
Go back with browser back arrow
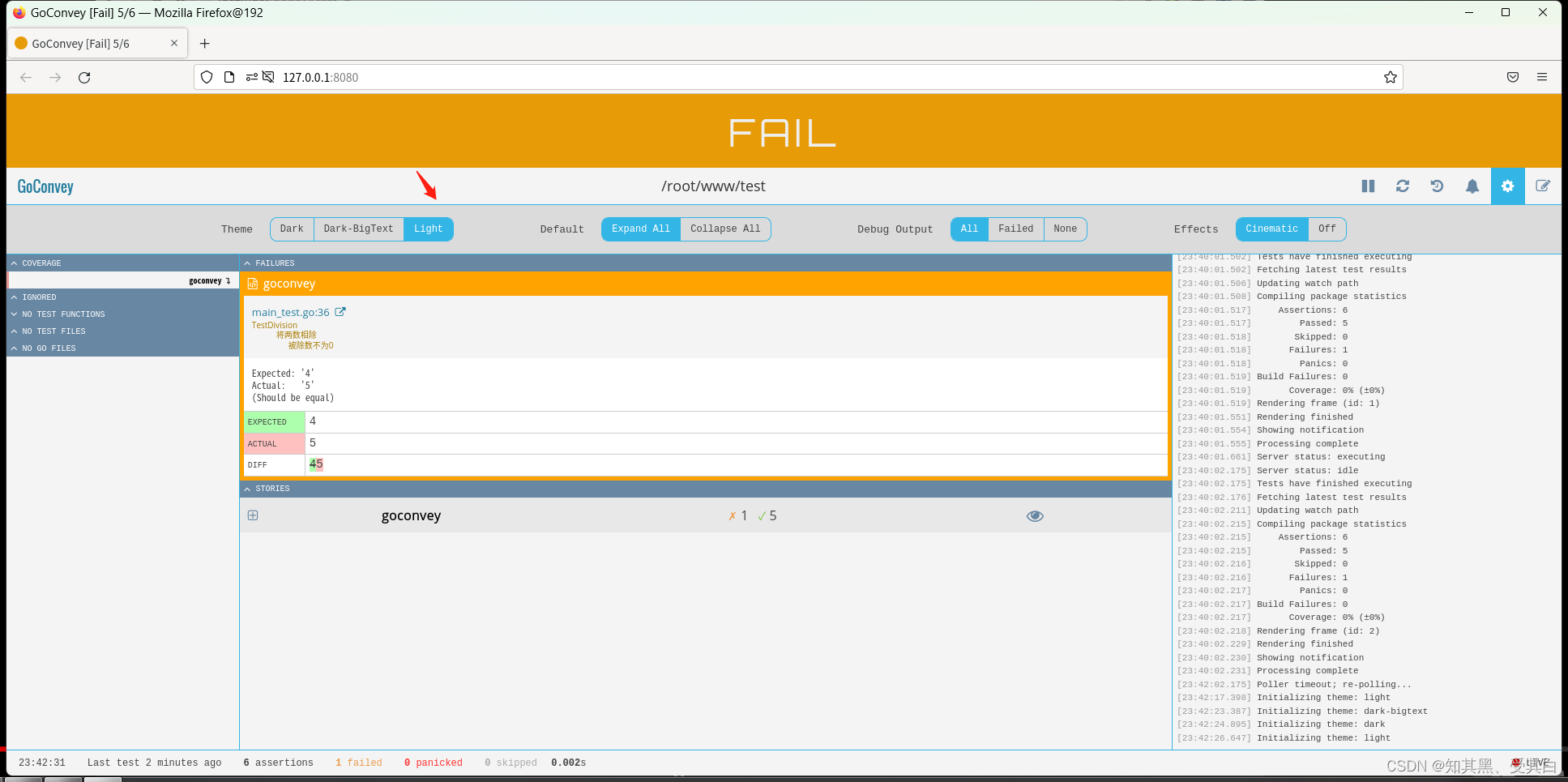coord(26,78)
